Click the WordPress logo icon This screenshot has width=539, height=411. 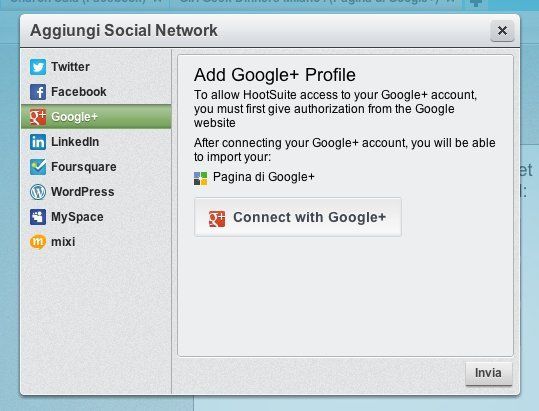[38, 192]
